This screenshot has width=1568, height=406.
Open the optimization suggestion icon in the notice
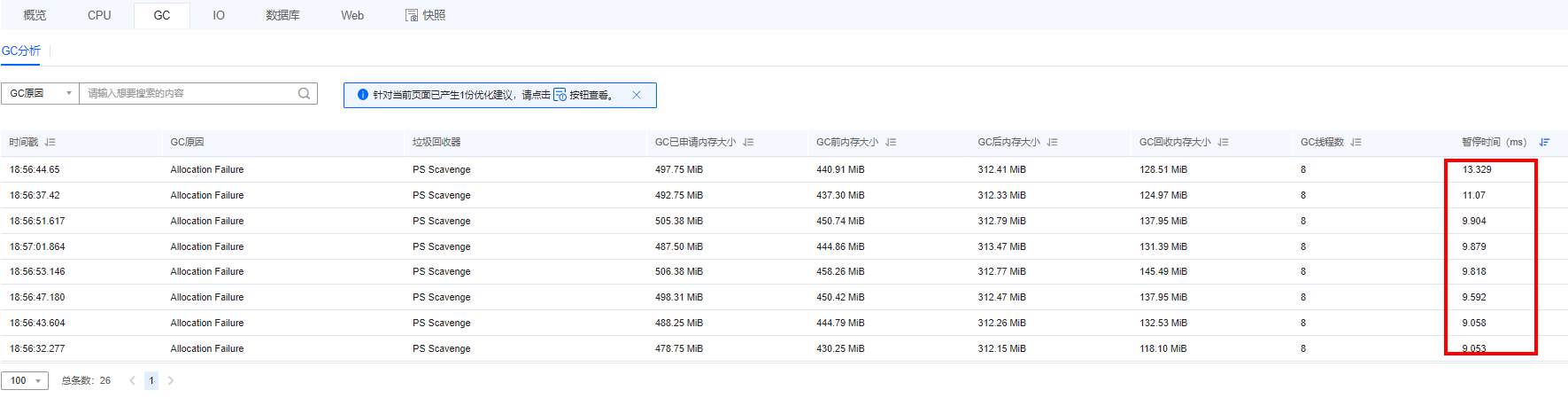coord(560,95)
